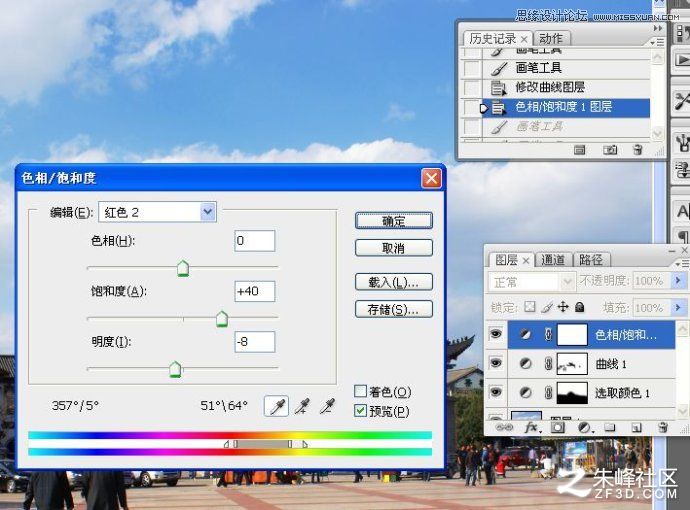Close the 色相/饱和度 dialog
Image resolution: width=690 pixels, height=510 pixels.
coord(431,178)
